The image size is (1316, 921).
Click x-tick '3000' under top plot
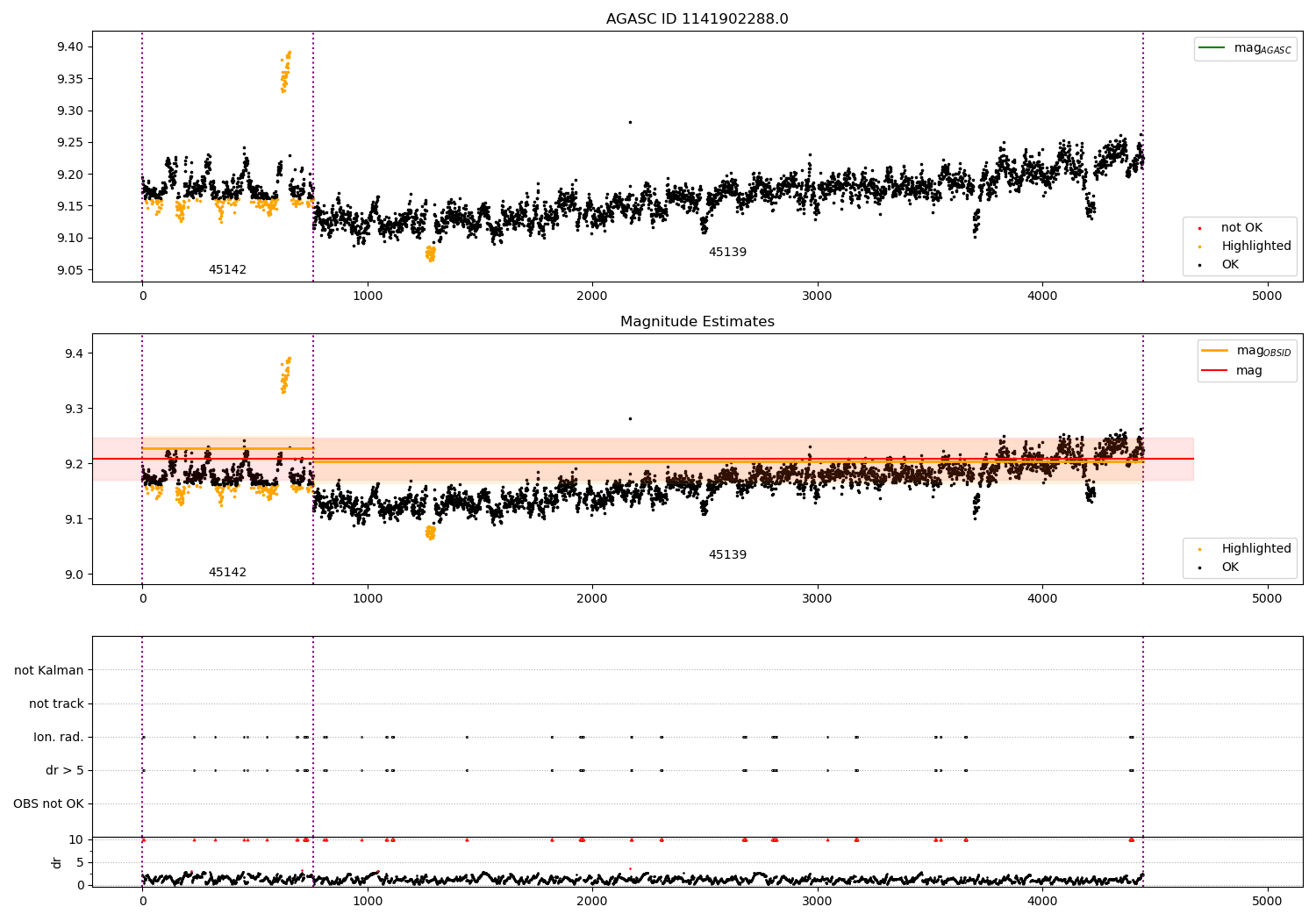tap(818, 296)
